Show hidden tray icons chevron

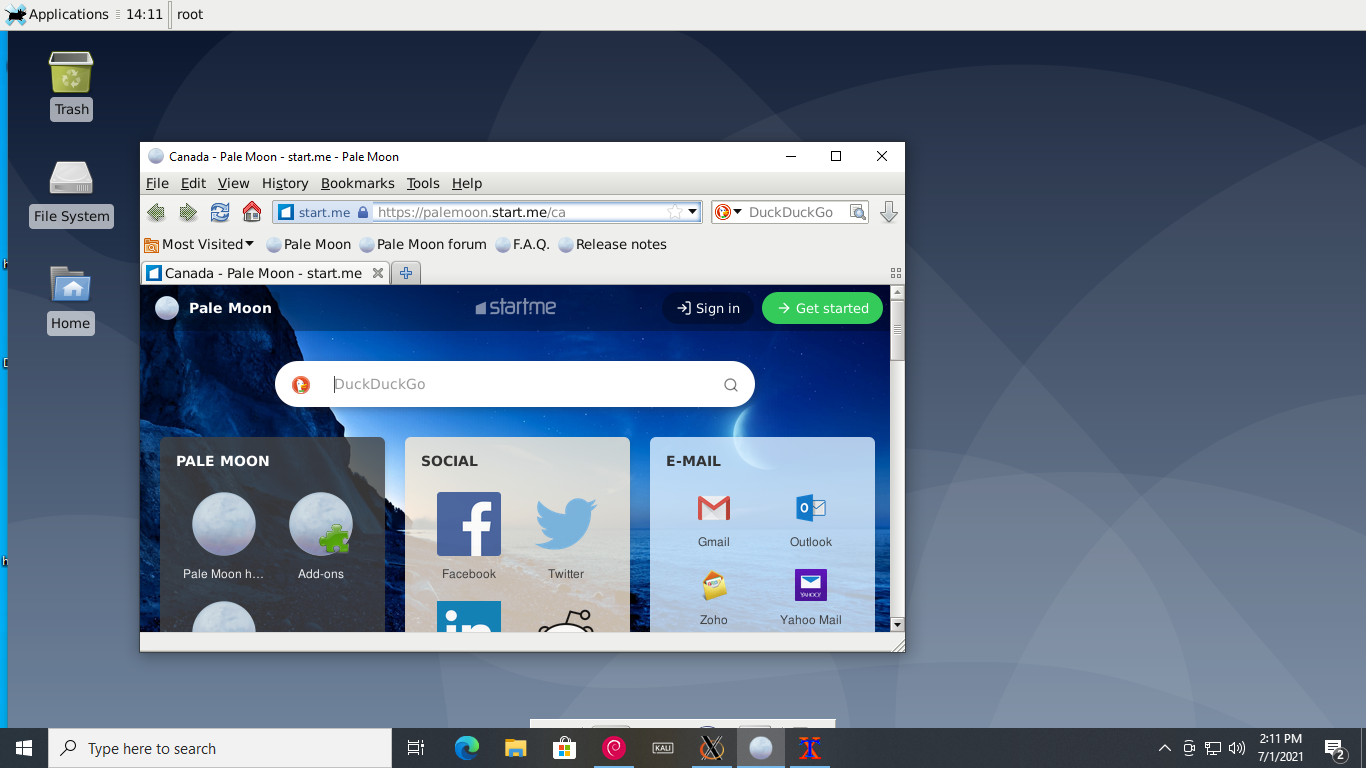click(1164, 748)
